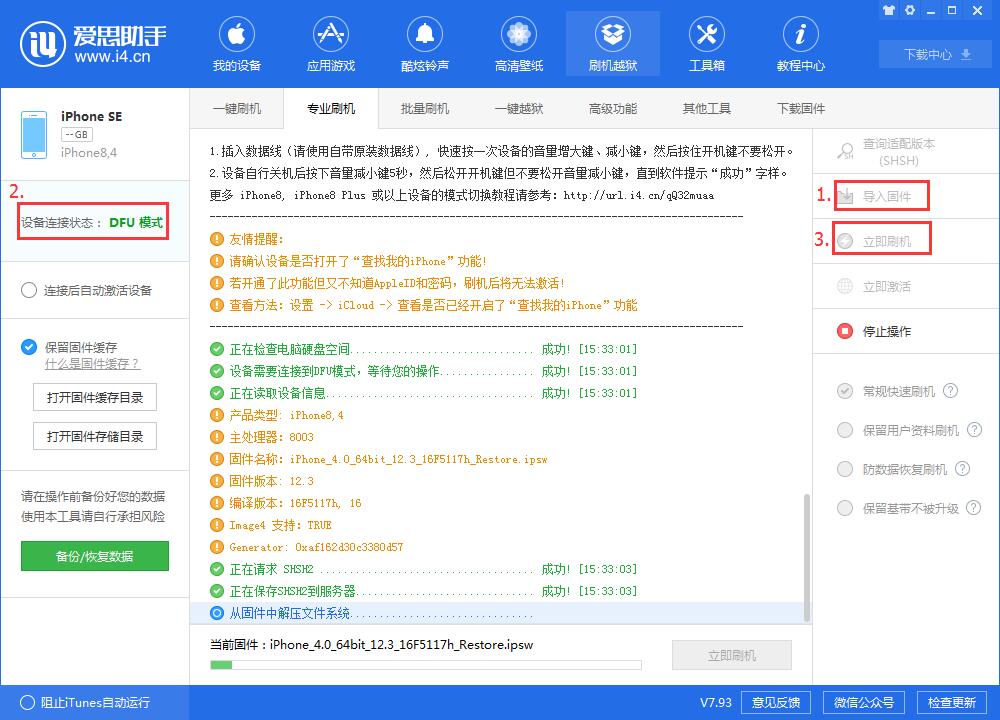The height and width of the screenshot is (720, 1000).
Task: Switch to the 一键越狱 tab
Action: coord(518,108)
